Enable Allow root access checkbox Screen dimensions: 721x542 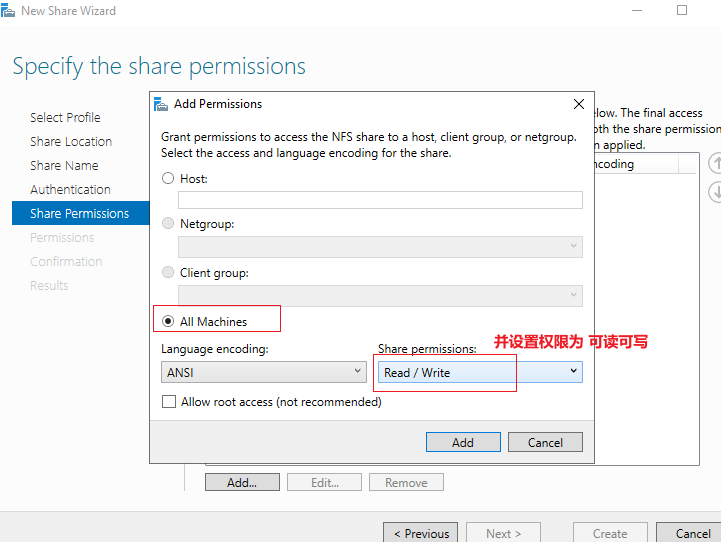pos(169,401)
